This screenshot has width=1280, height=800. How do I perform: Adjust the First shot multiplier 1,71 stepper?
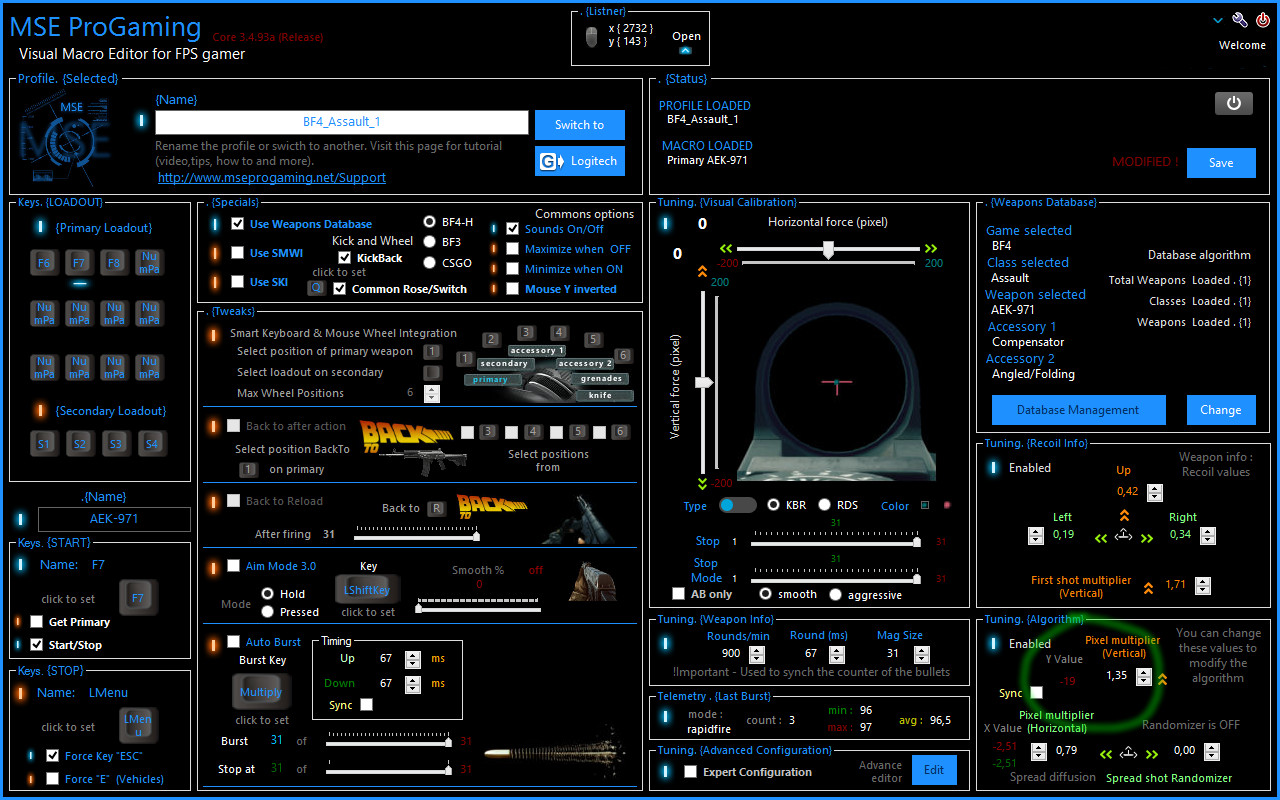tap(1202, 586)
